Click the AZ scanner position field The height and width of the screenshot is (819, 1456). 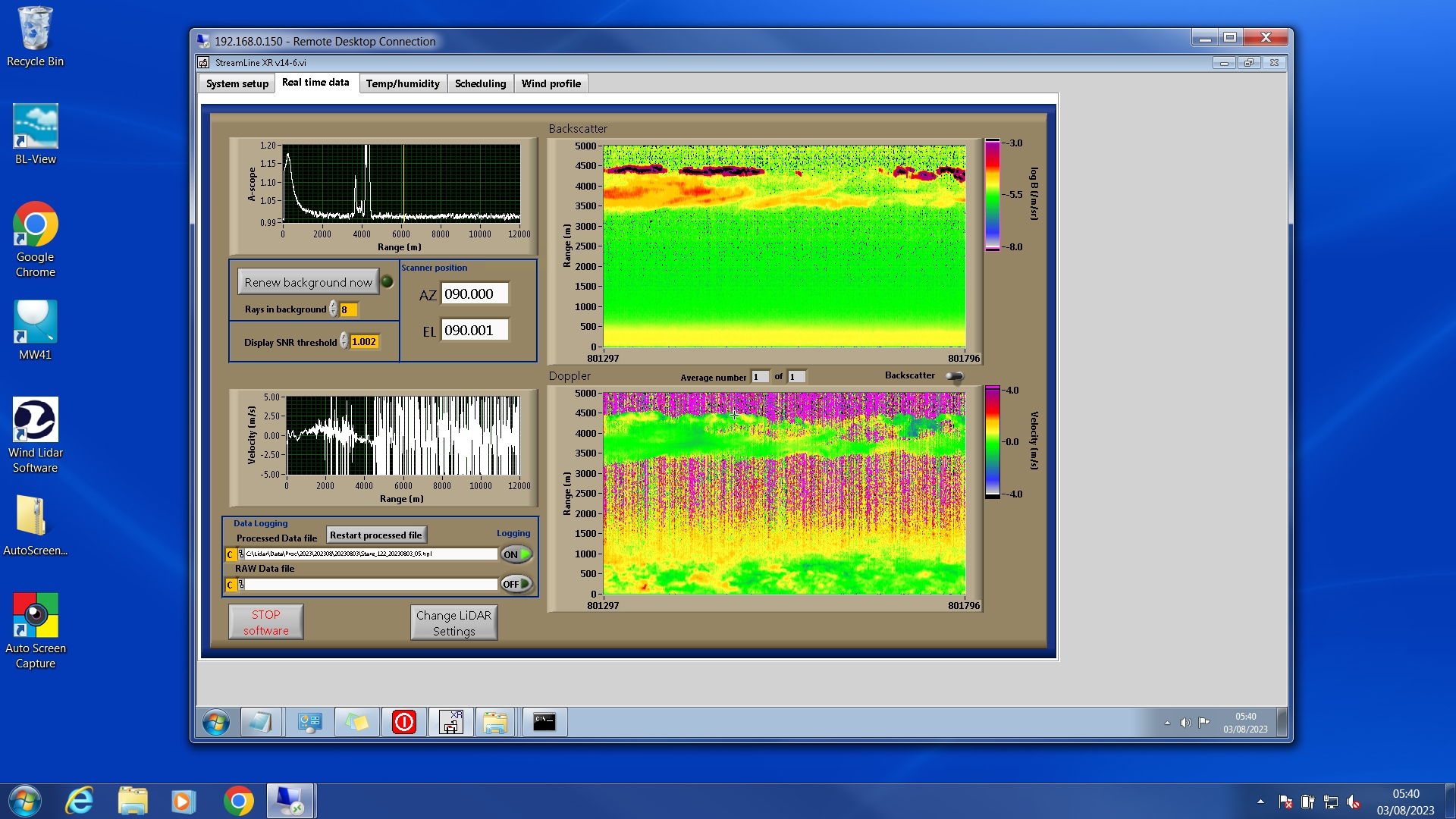[474, 294]
